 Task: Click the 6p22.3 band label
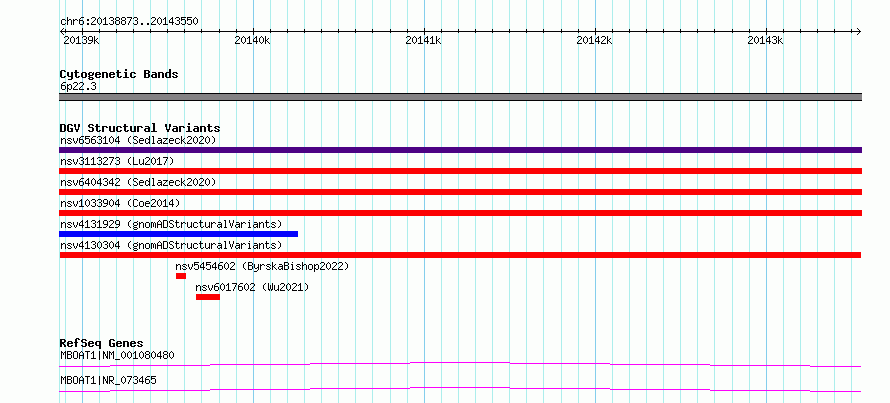[78, 86]
